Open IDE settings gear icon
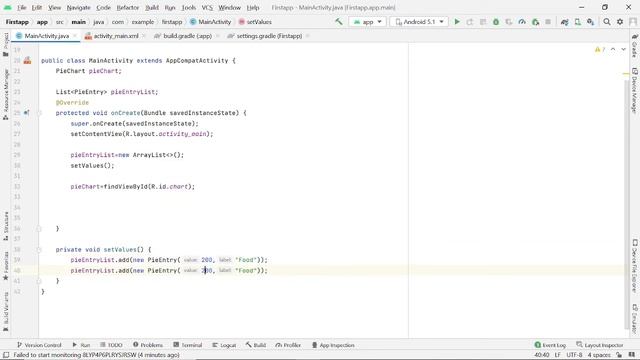 (620, 22)
